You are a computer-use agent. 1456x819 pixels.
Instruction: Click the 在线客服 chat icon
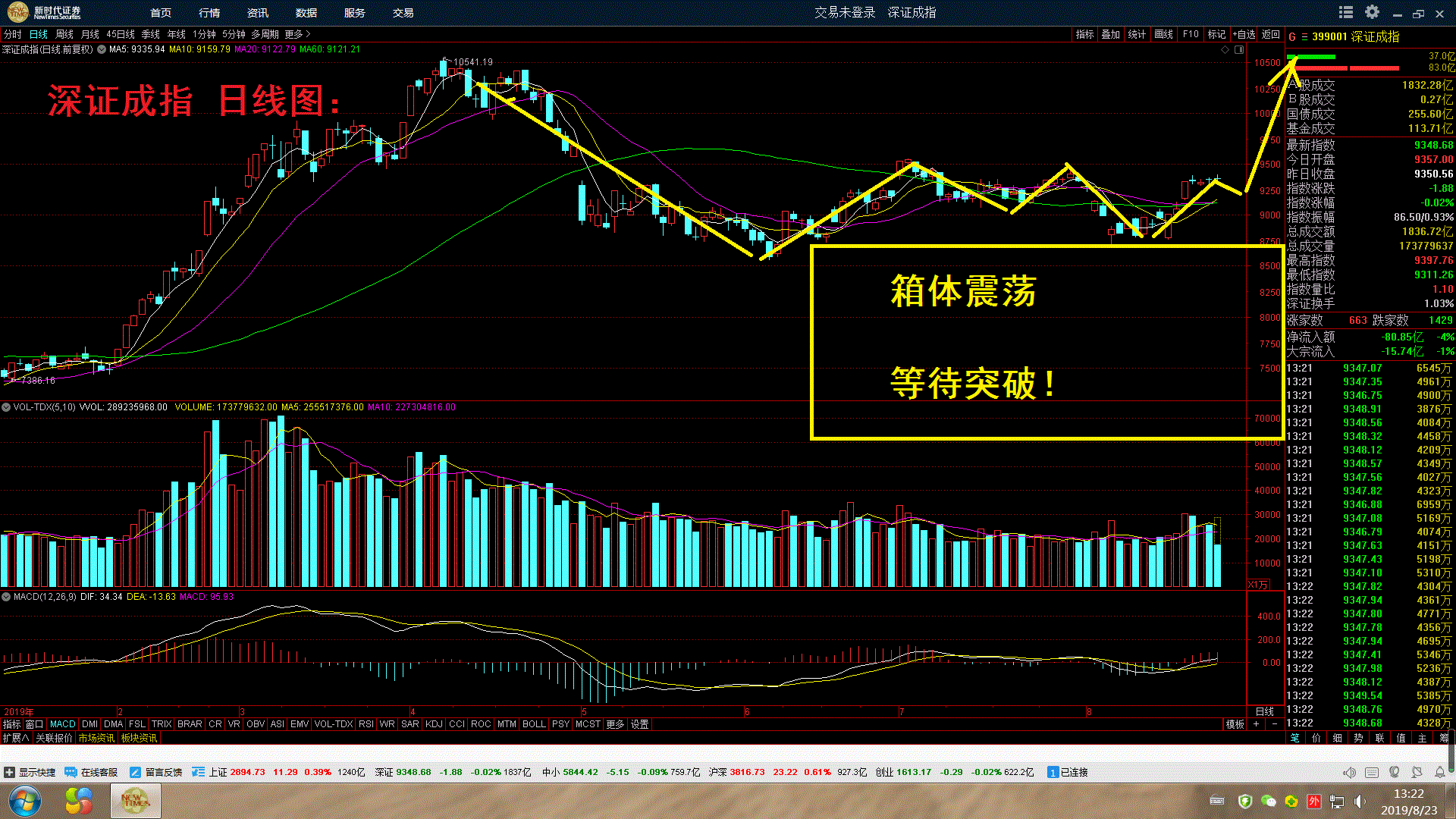click(71, 772)
